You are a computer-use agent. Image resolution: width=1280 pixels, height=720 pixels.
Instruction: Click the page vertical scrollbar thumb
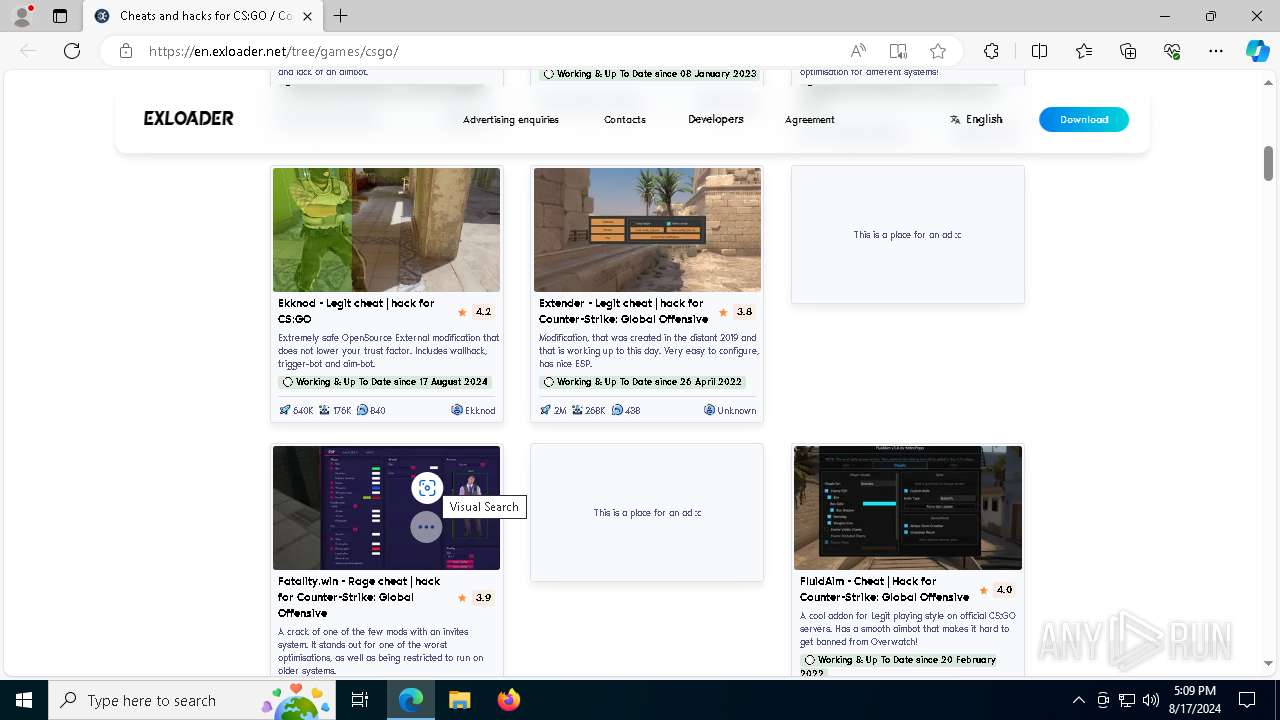pyautogui.click(x=1268, y=162)
